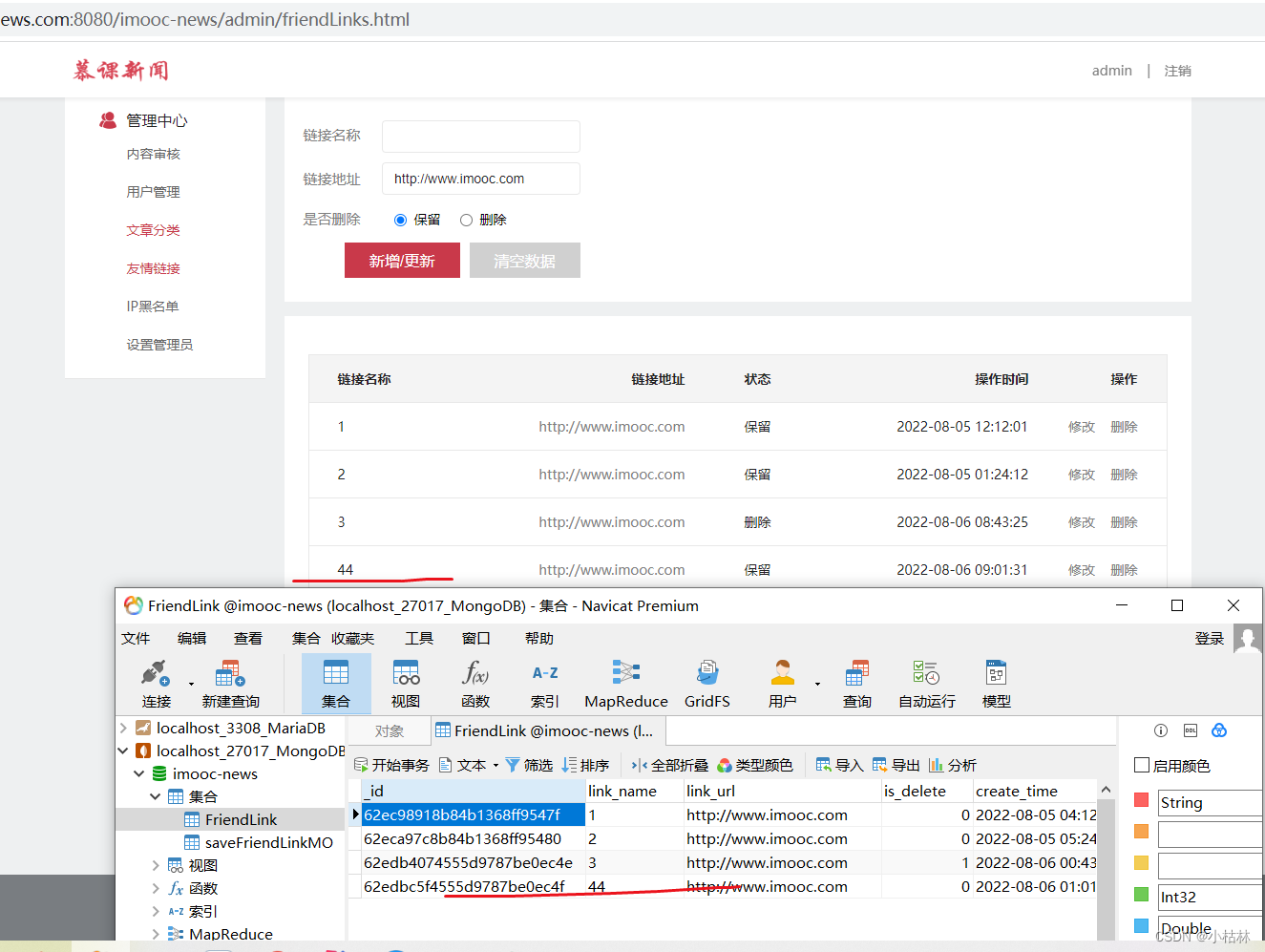The image size is (1265, 952).
Task: Click the red String color swatch
Action: [1141, 800]
